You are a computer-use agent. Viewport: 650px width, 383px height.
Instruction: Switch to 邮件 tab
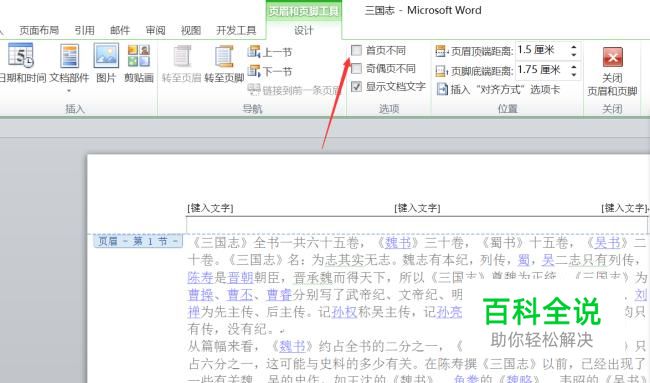[x=120, y=30]
